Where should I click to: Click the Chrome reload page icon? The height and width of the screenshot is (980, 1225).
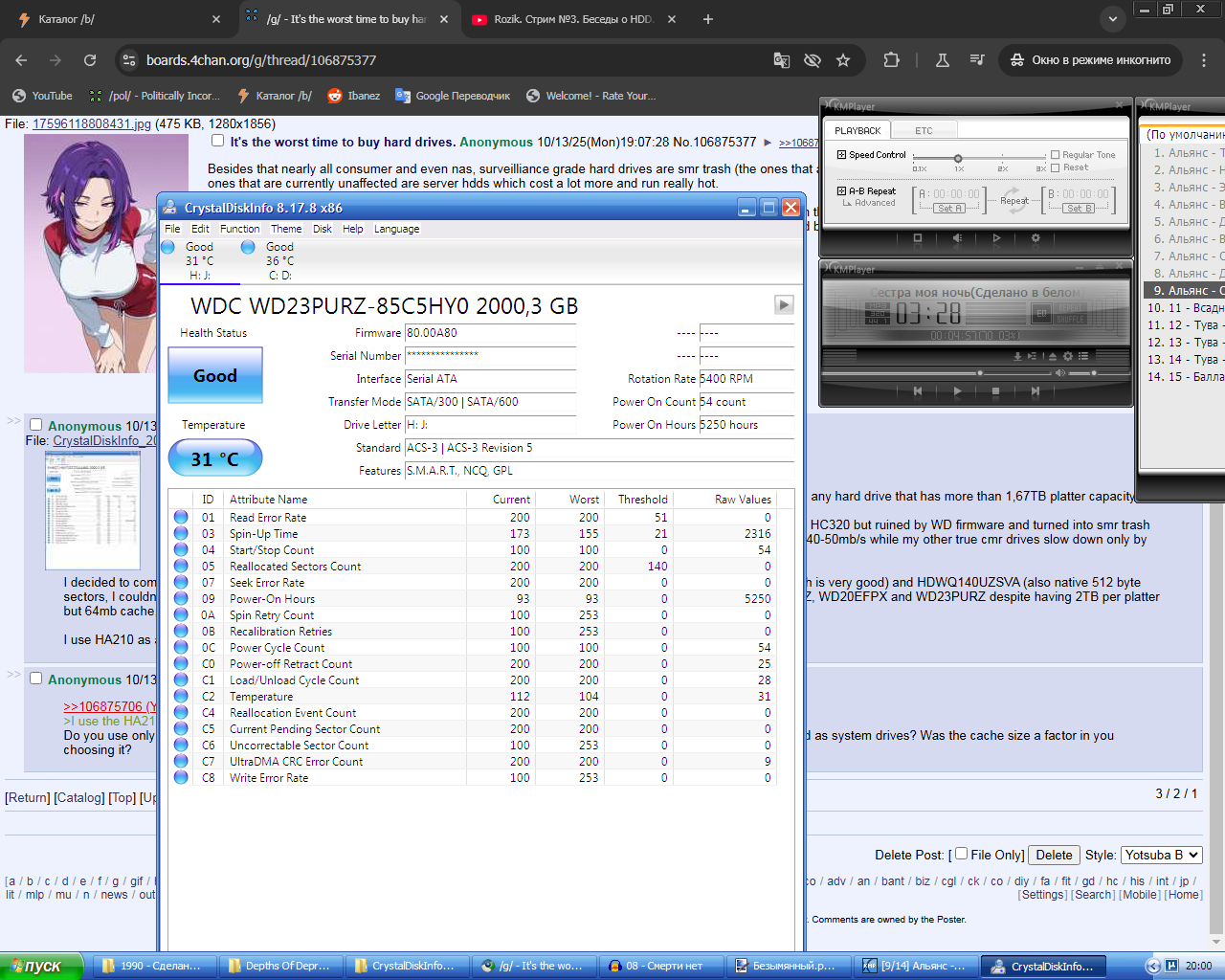coord(90,60)
